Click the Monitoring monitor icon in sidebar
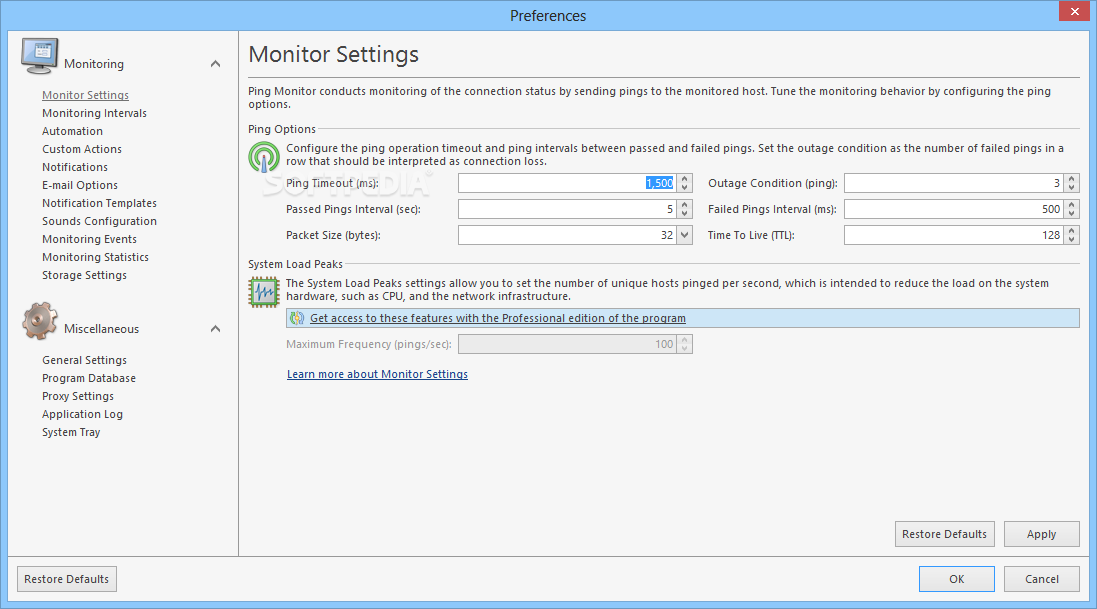This screenshot has height=609, width=1097. point(39,56)
